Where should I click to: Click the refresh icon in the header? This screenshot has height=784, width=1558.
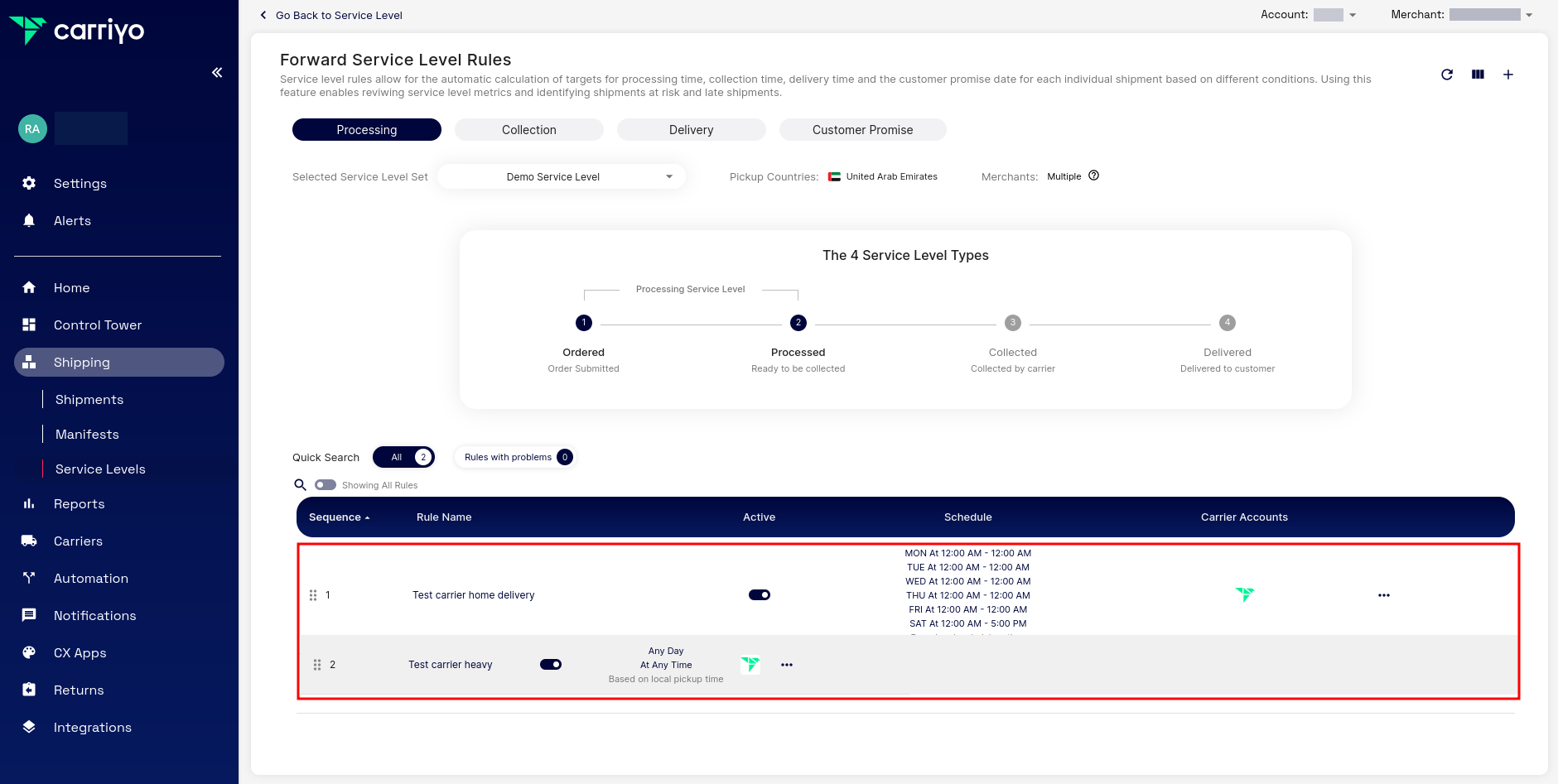(x=1447, y=75)
